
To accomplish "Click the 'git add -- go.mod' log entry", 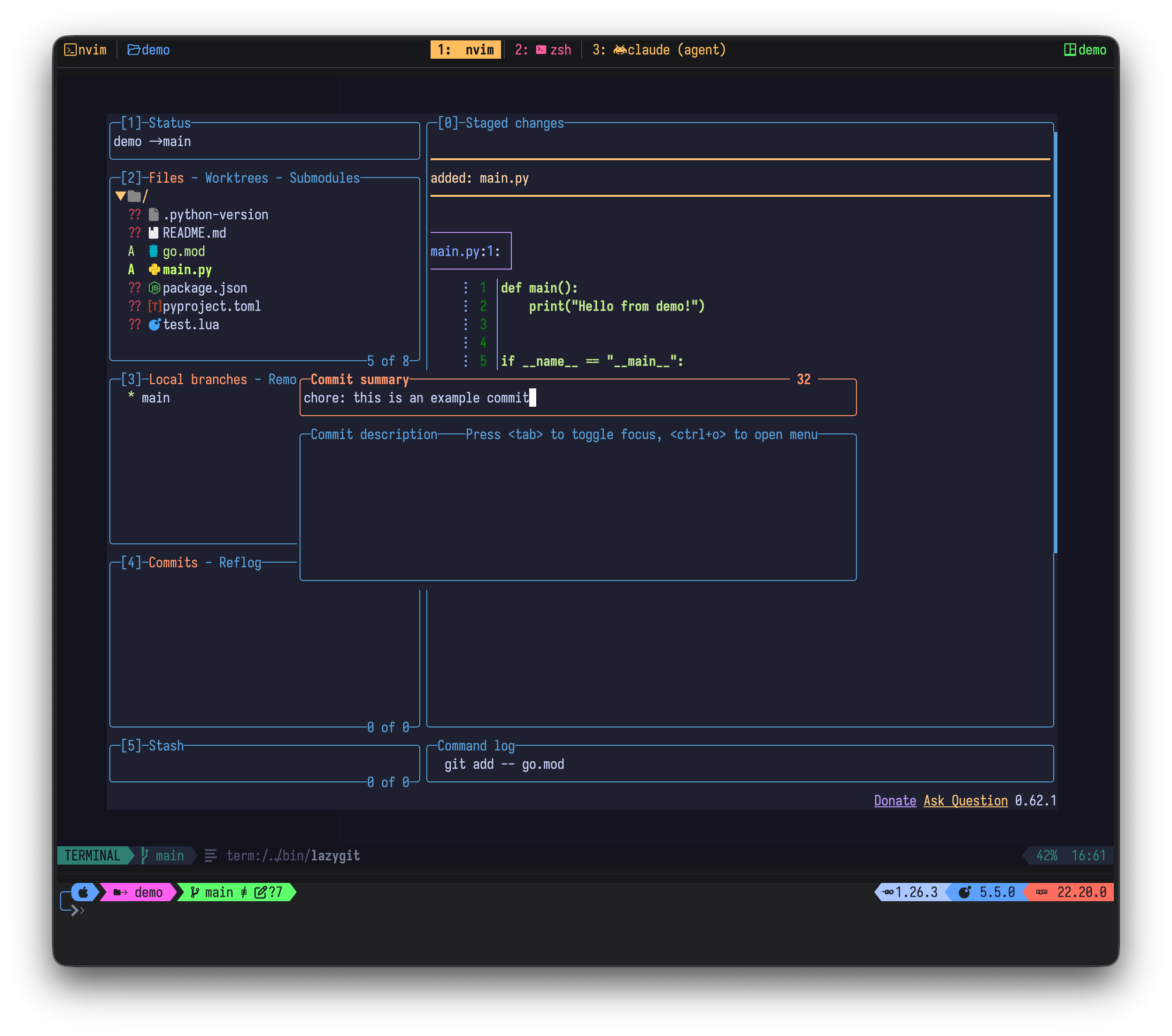I will coord(504,764).
